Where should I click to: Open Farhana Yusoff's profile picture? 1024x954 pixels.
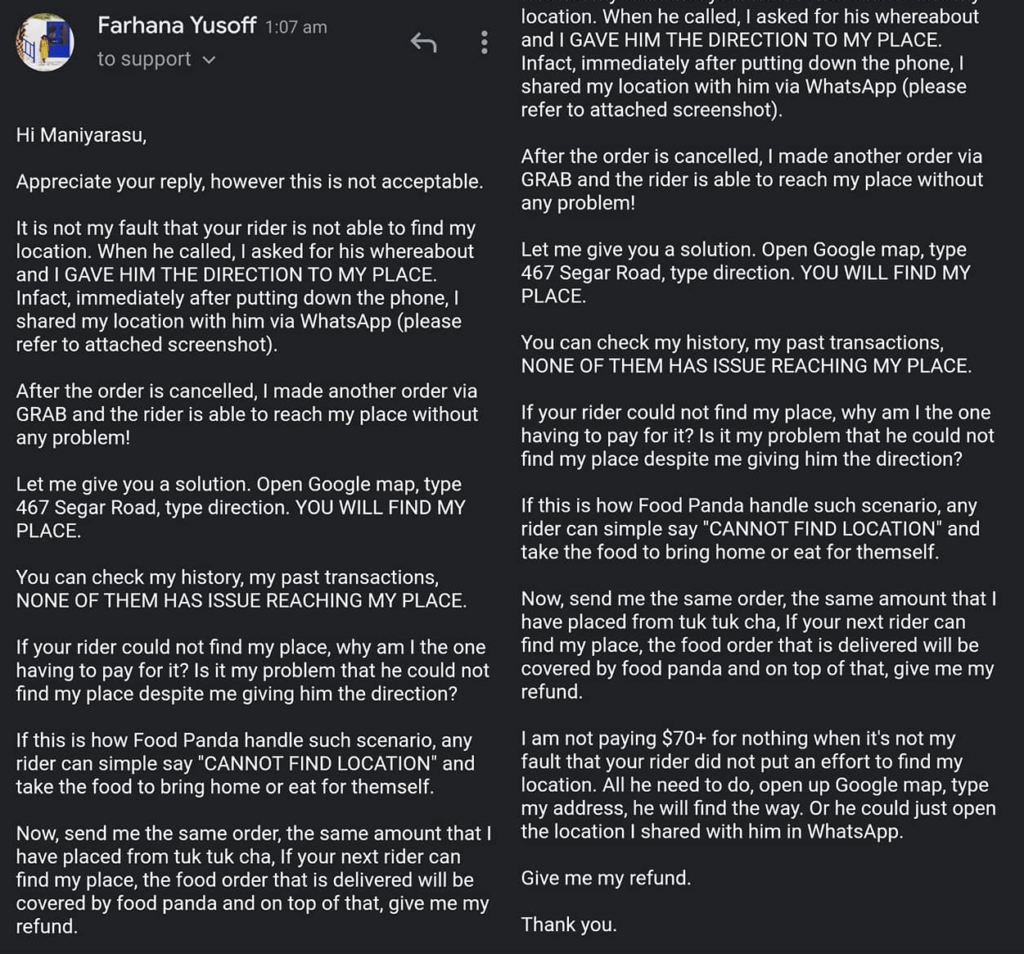[x=45, y=42]
